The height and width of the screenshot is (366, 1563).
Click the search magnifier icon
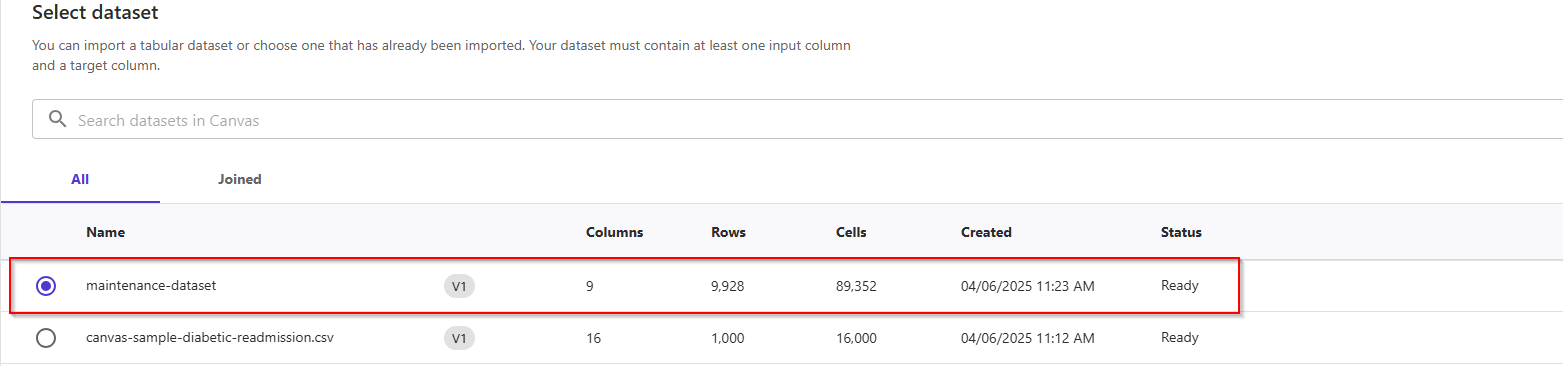click(56, 120)
